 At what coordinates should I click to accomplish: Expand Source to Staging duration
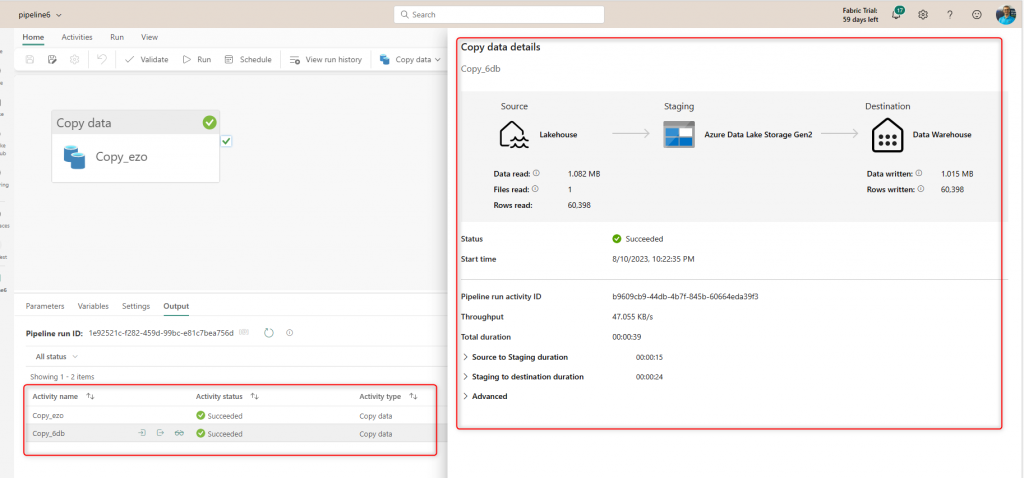(519, 357)
